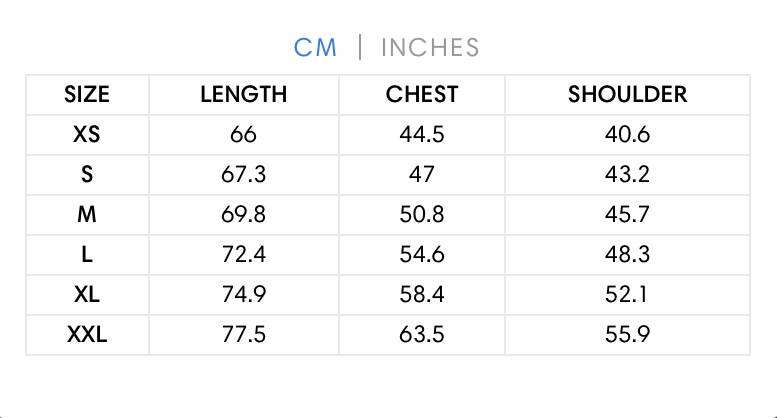Select the XXL size row label
The height and width of the screenshot is (418, 777).
coord(87,335)
